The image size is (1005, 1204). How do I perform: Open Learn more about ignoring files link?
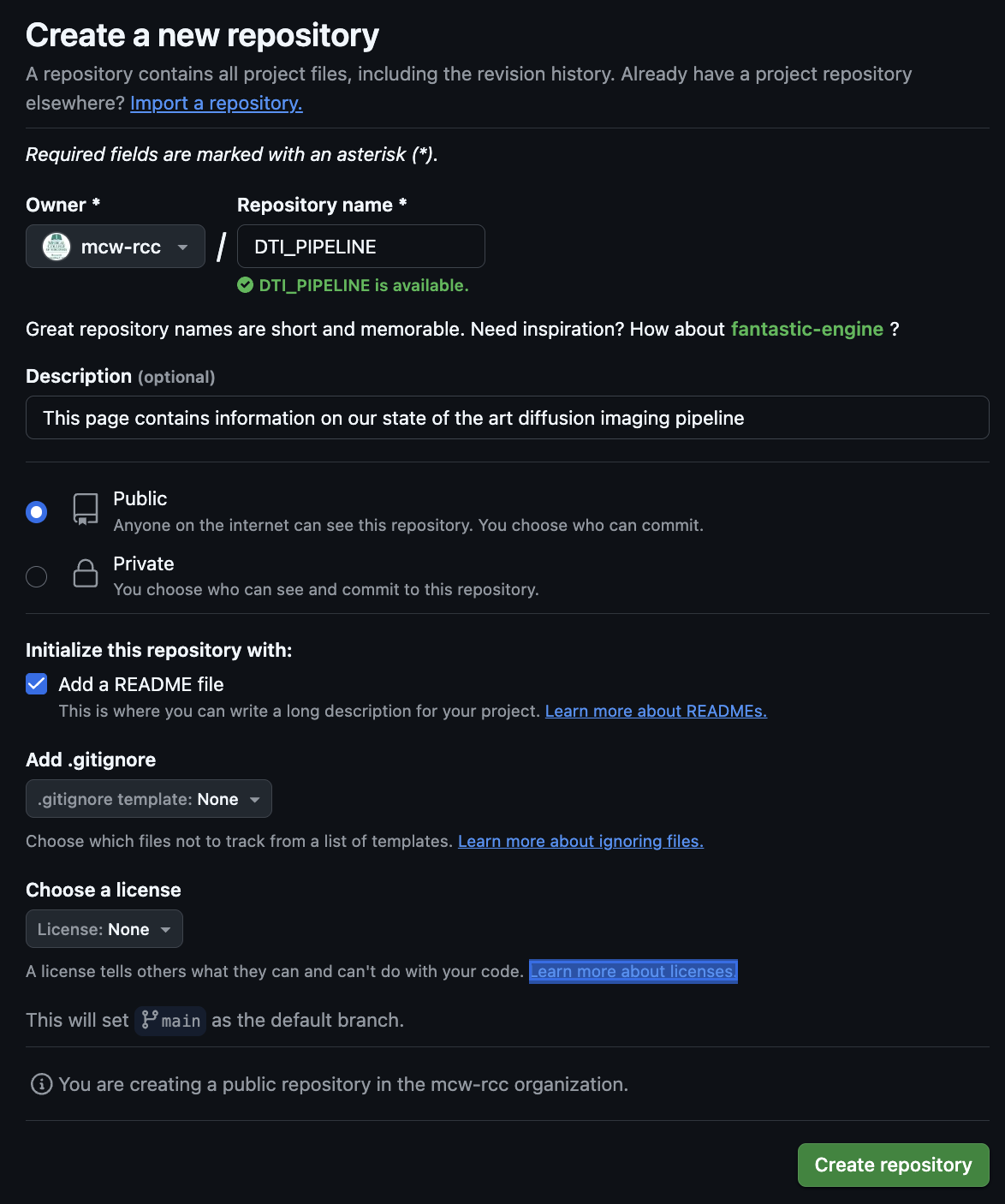[580, 841]
